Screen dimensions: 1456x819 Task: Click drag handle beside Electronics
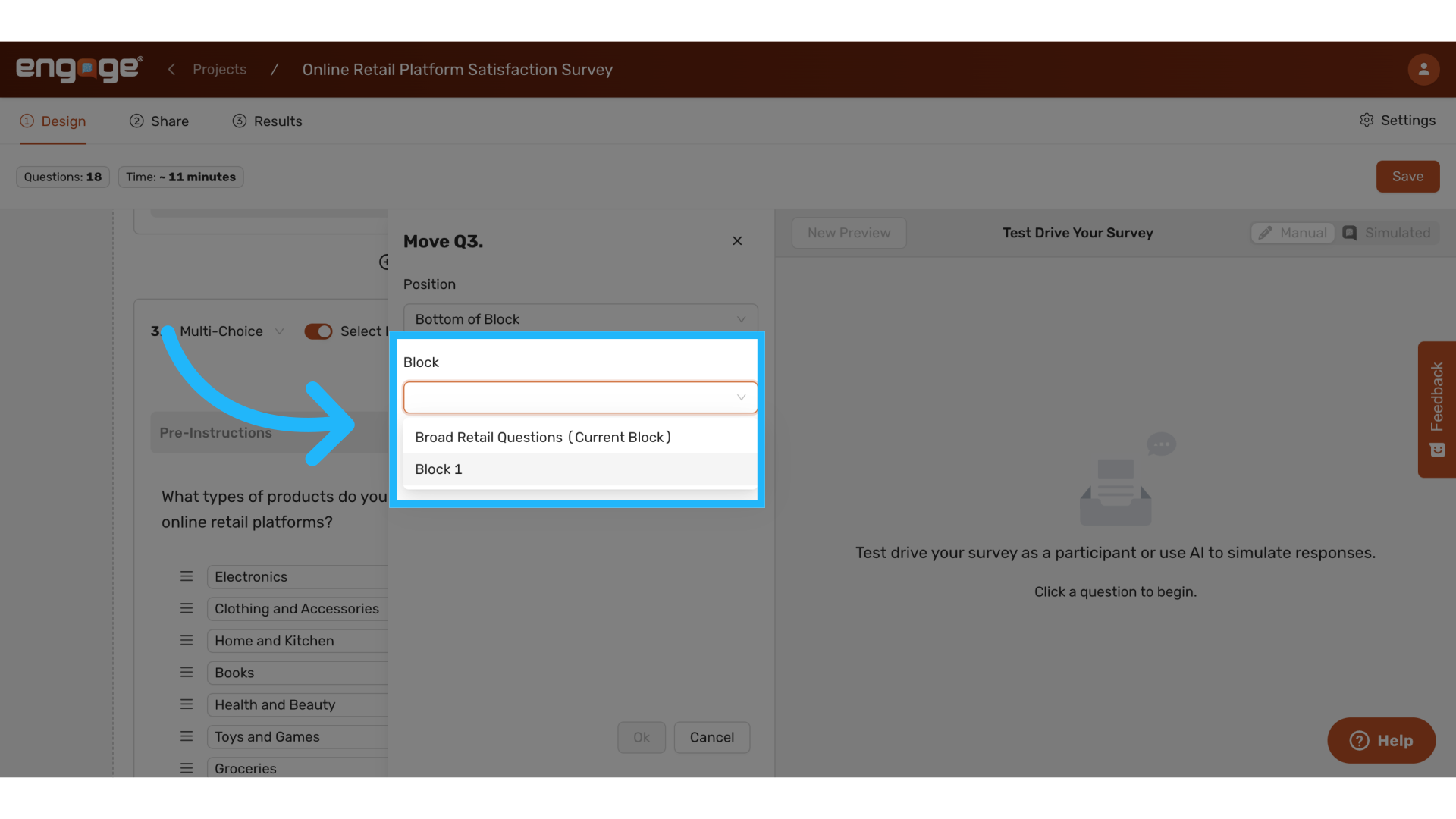point(187,576)
